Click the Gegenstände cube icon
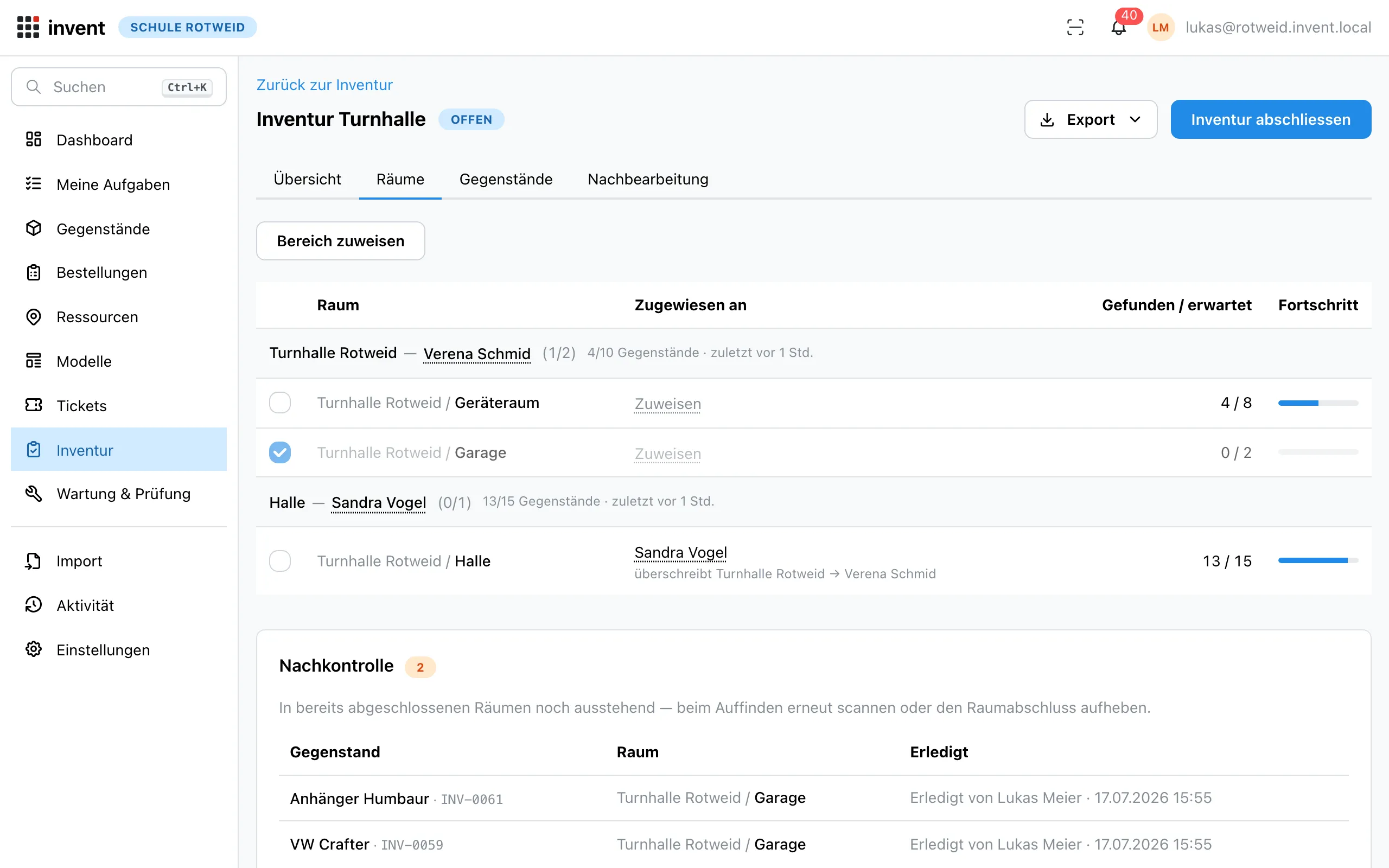The image size is (1389, 868). click(x=33, y=228)
